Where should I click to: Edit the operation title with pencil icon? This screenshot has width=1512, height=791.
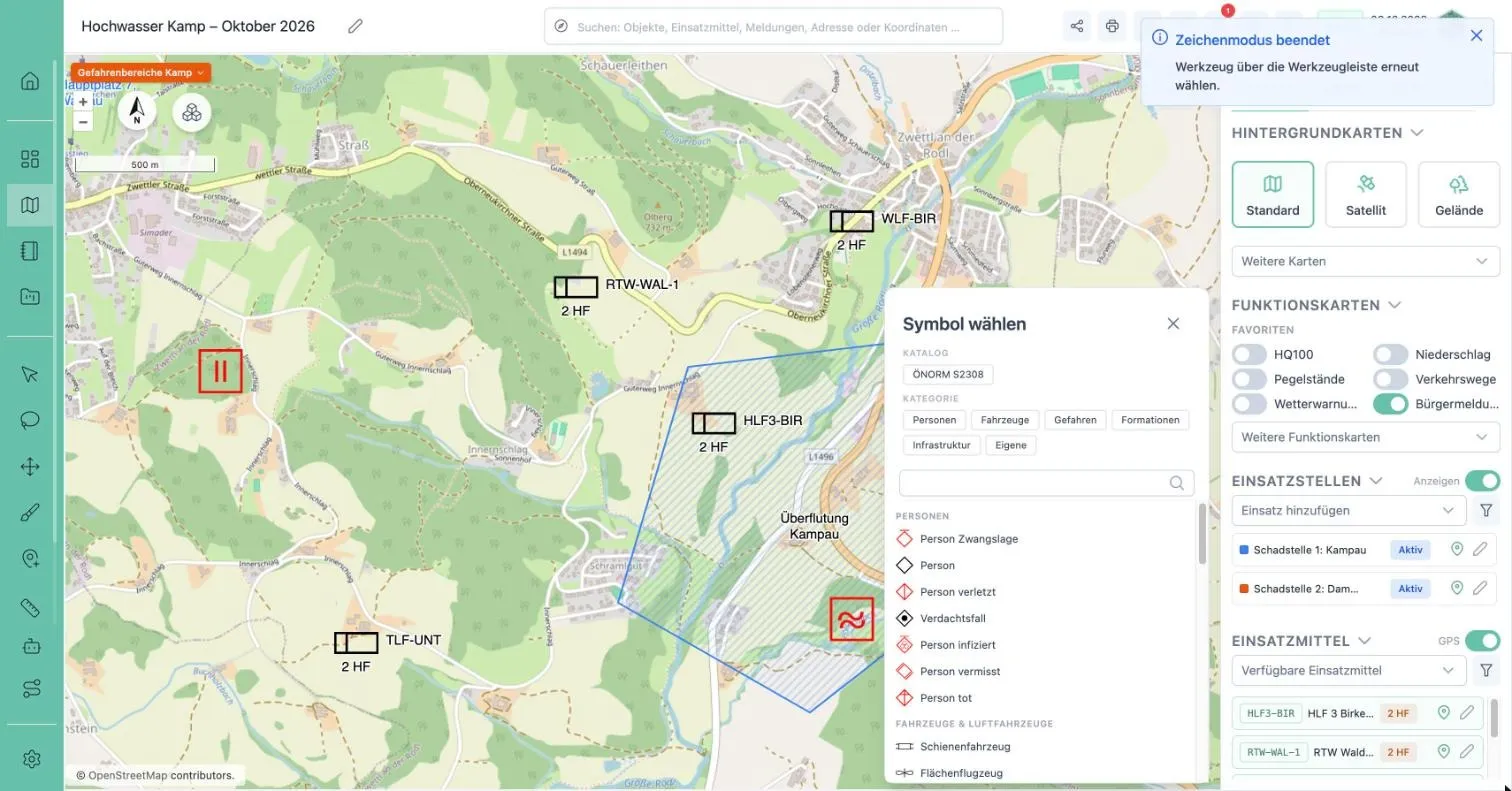pyautogui.click(x=355, y=26)
